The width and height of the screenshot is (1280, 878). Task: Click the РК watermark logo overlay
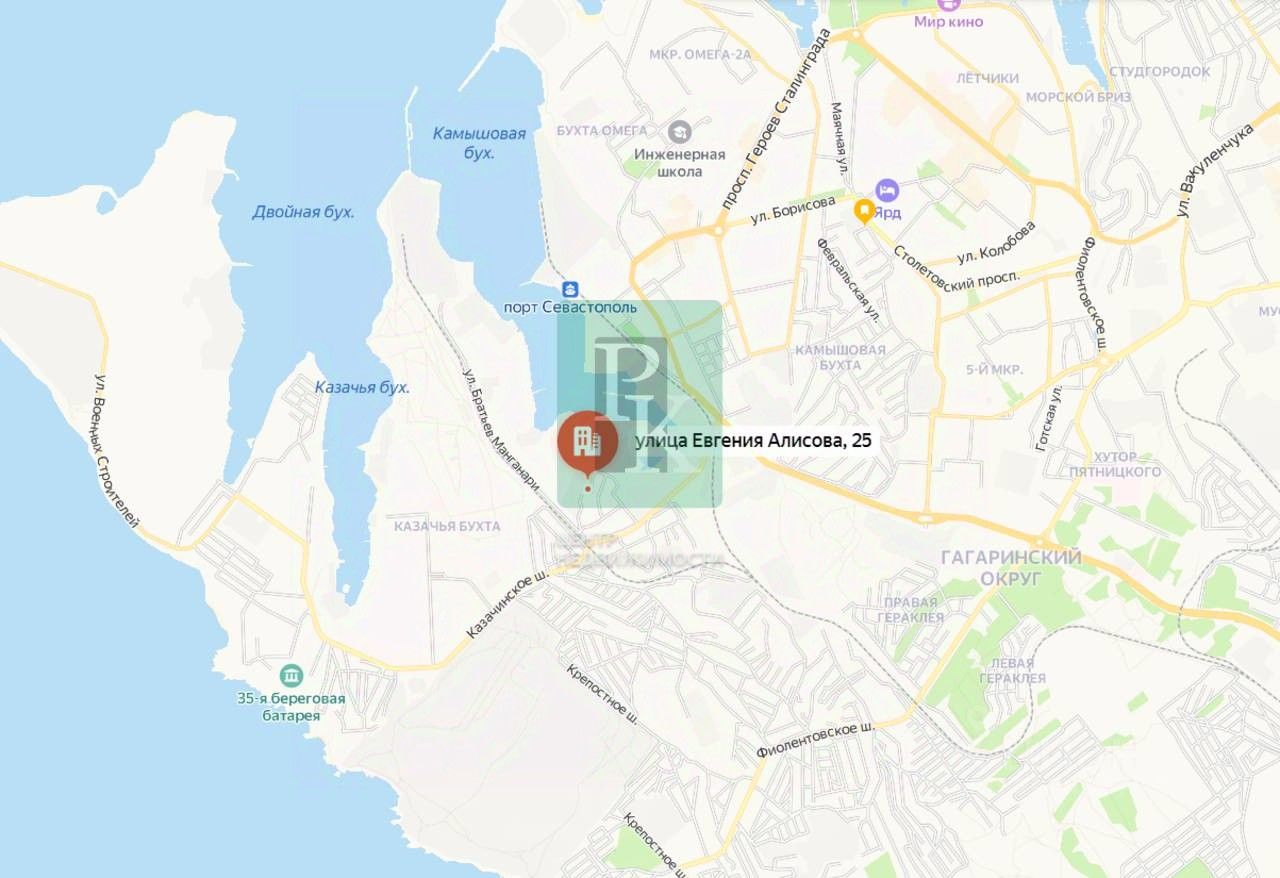point(640,404)
